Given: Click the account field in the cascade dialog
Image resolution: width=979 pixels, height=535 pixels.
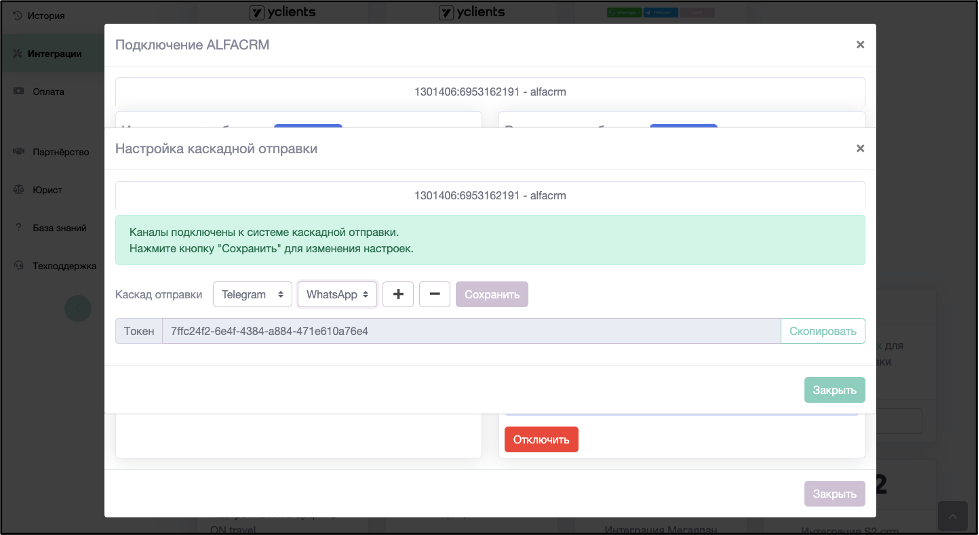Looking at the screenshot, I should coord(490,195).
